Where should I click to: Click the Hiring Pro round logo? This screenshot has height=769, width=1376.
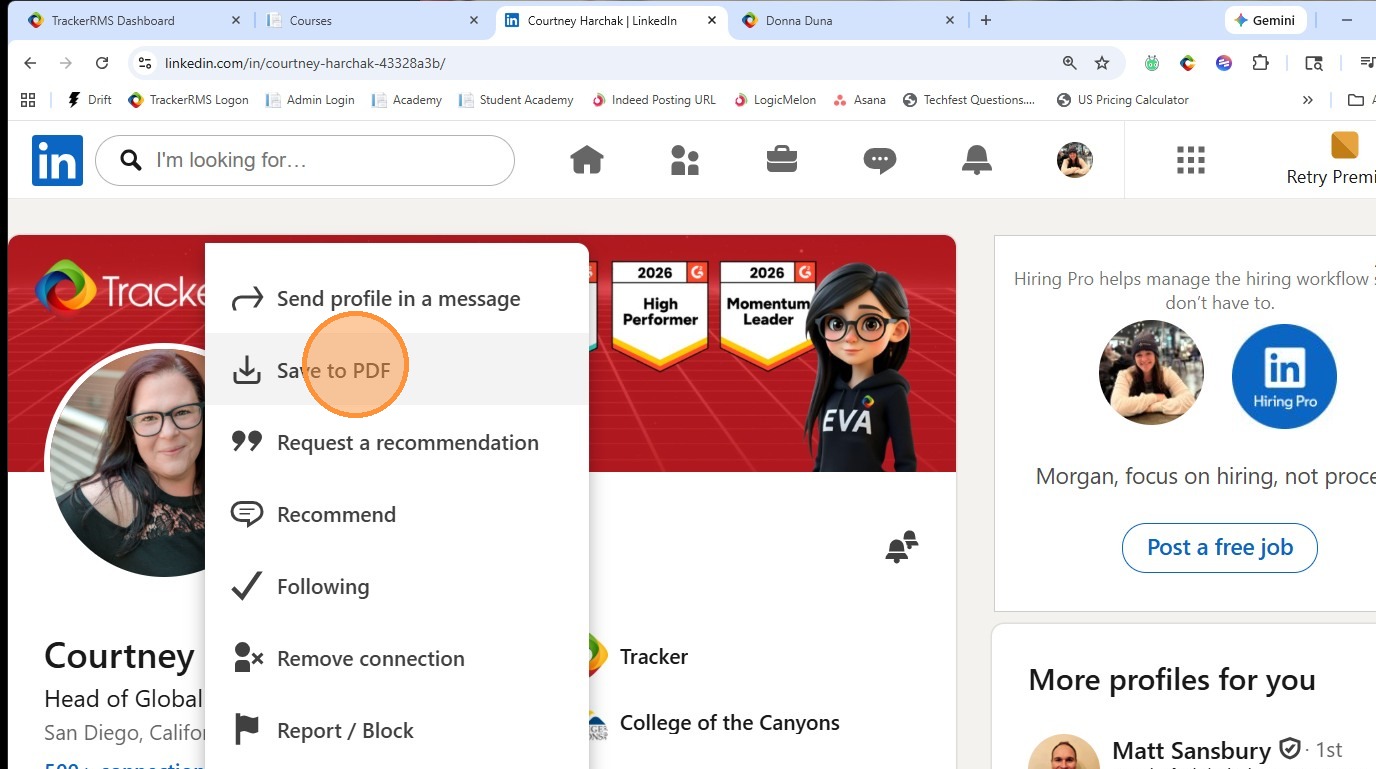1284,376
